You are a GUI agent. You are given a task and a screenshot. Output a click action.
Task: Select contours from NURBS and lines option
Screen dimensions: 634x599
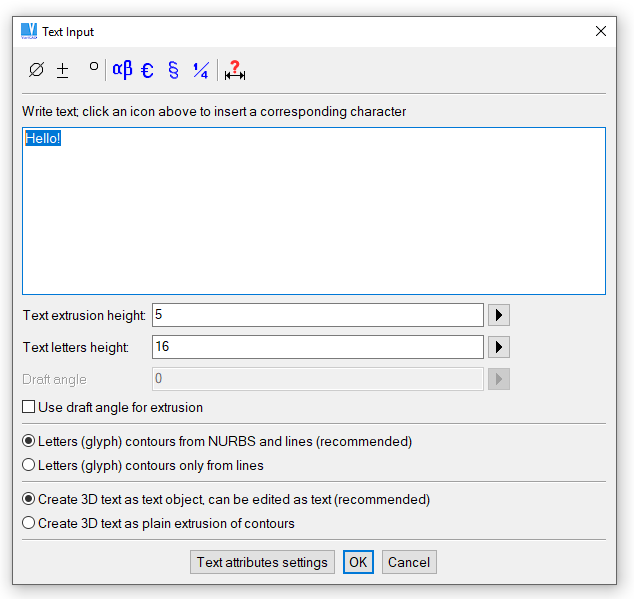pyautogui.click(x=29, y=441)
